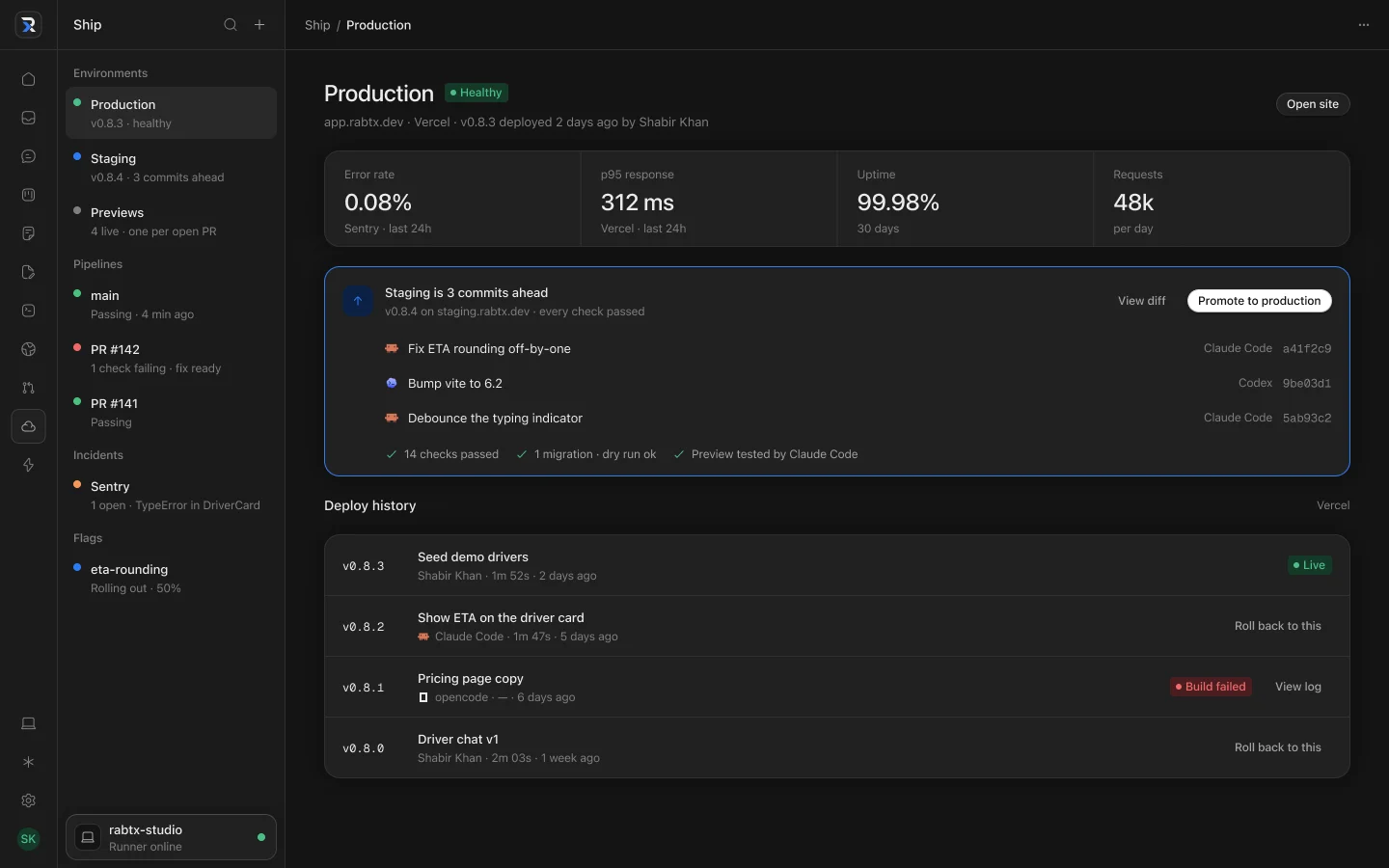Open PR #141 pipeline

pos(171,412)
